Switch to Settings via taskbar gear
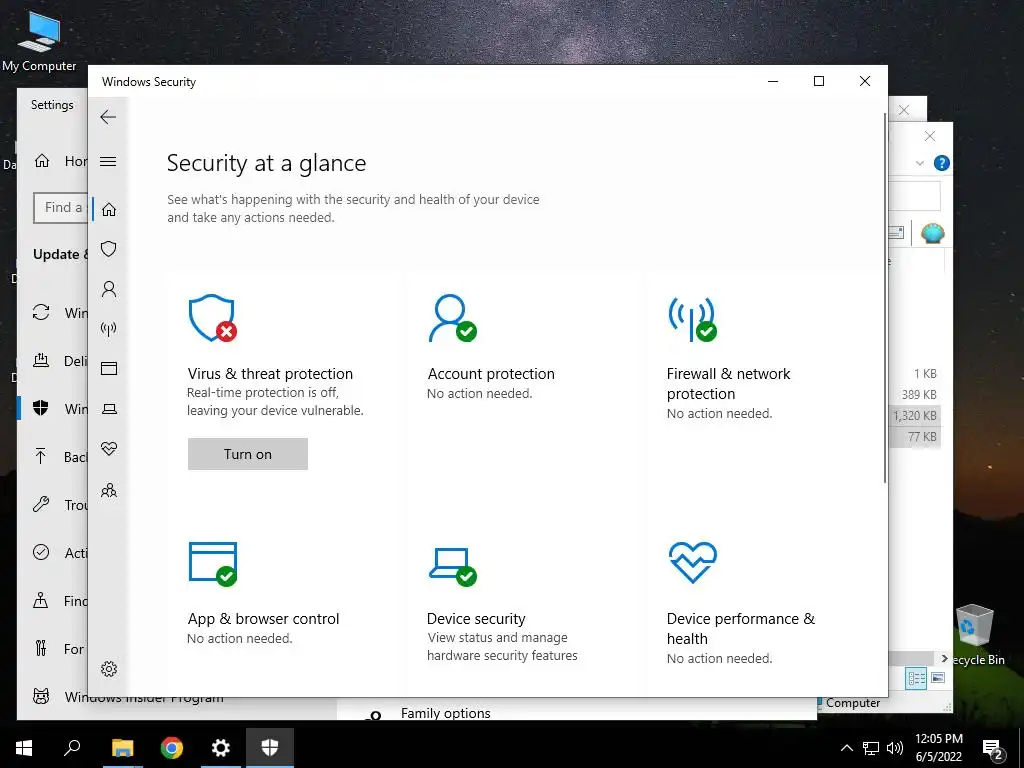The image size is (1024, 768). click(x=221, y=748)
